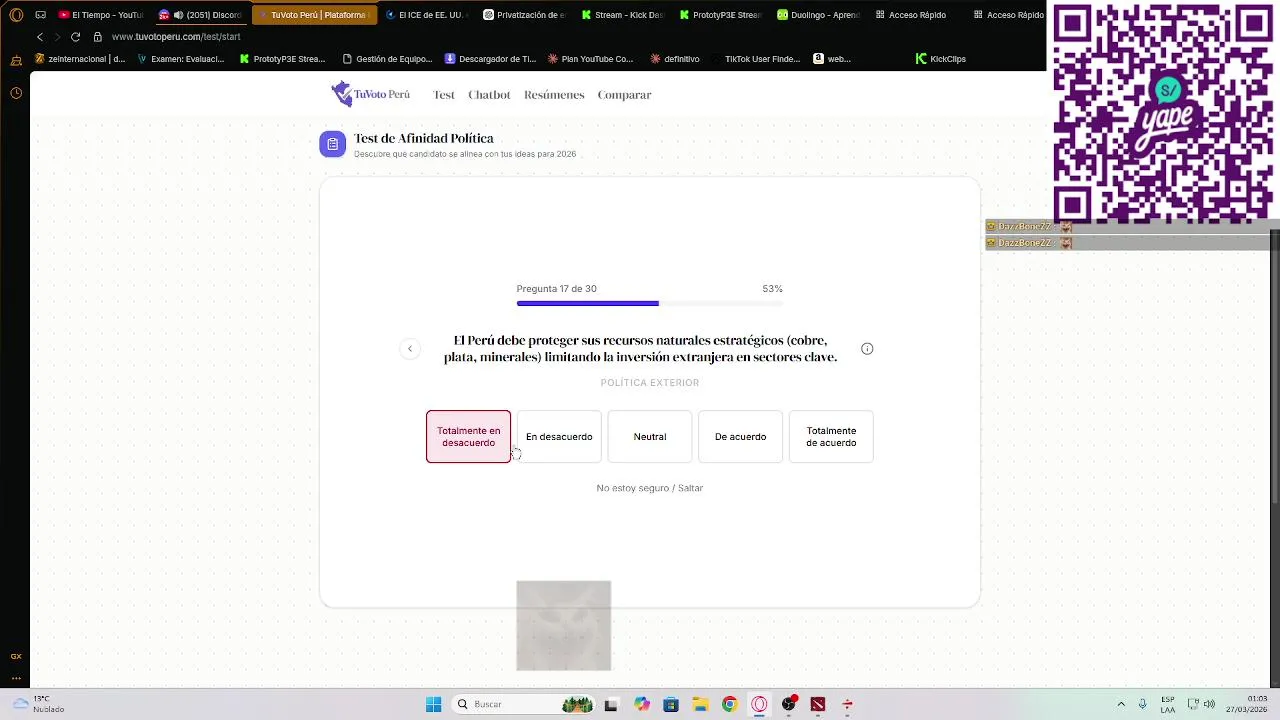Click the question progress bar

click(650, 303)
